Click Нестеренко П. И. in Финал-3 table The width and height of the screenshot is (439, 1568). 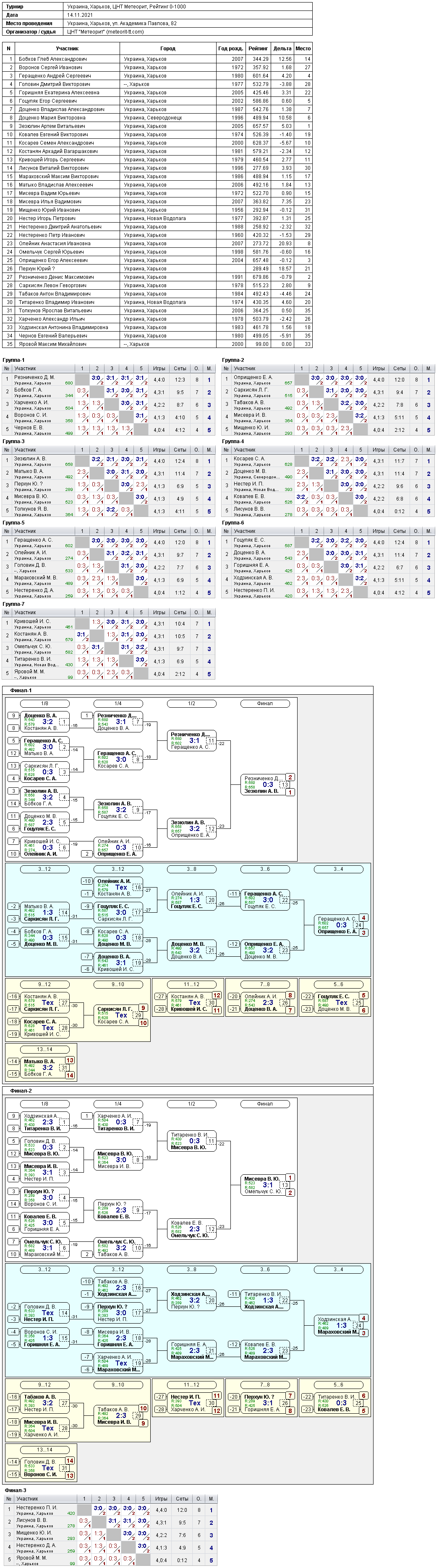37,1507
